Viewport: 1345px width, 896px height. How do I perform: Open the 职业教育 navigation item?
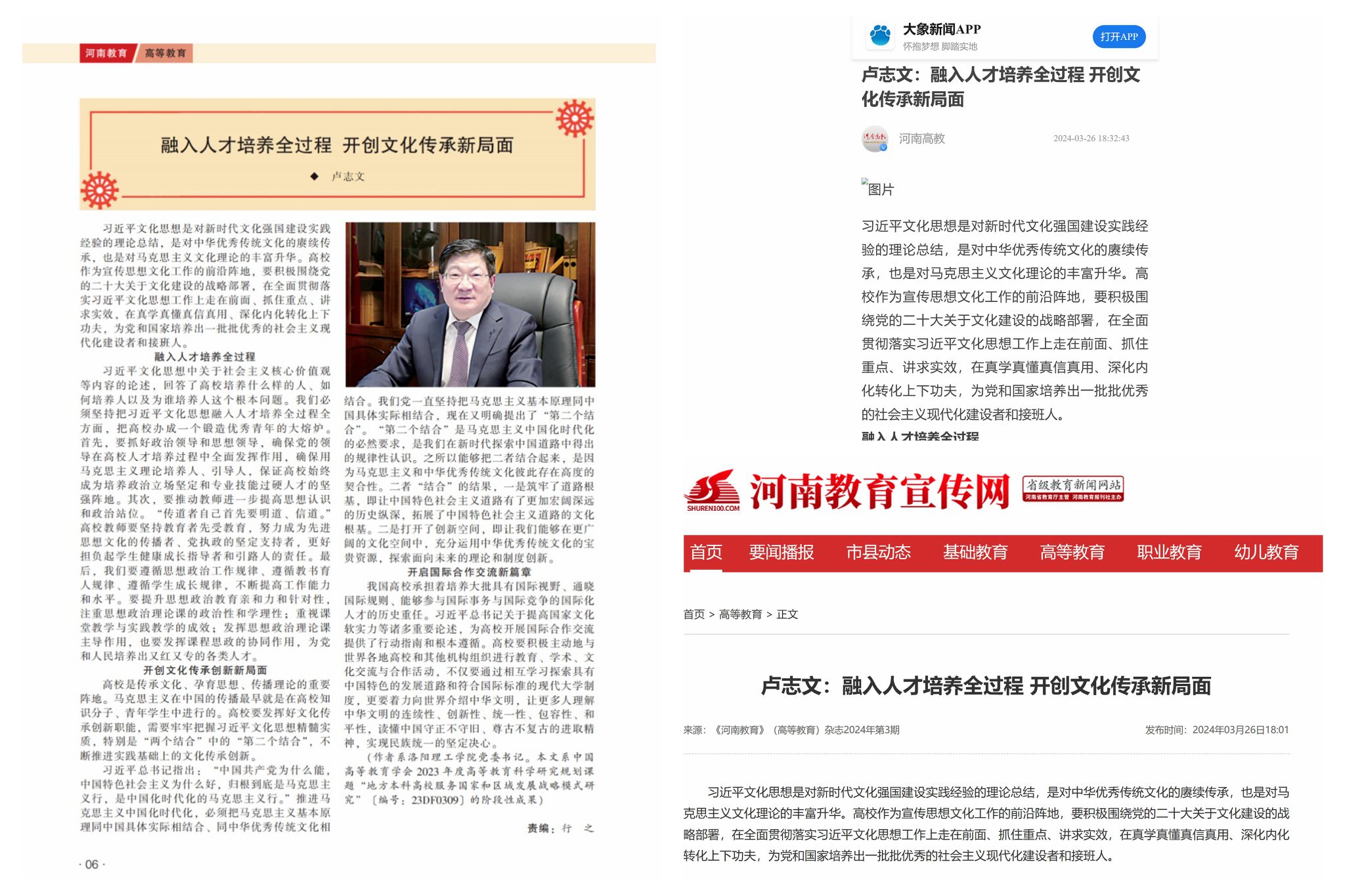point(1169,552)
